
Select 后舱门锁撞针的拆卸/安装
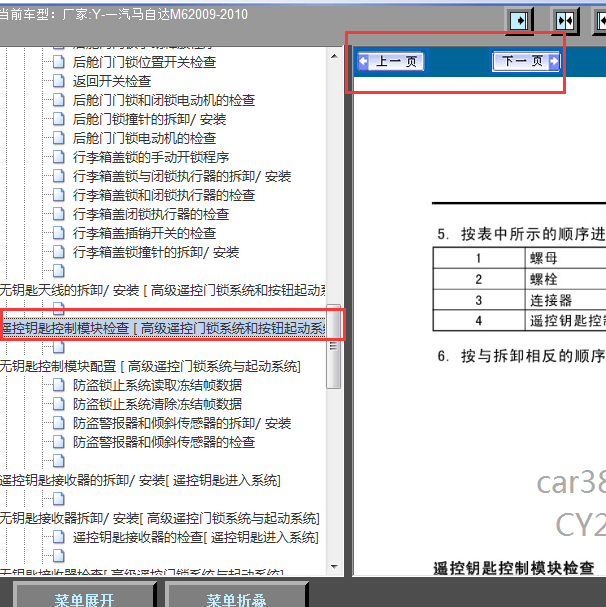point(149,119)
